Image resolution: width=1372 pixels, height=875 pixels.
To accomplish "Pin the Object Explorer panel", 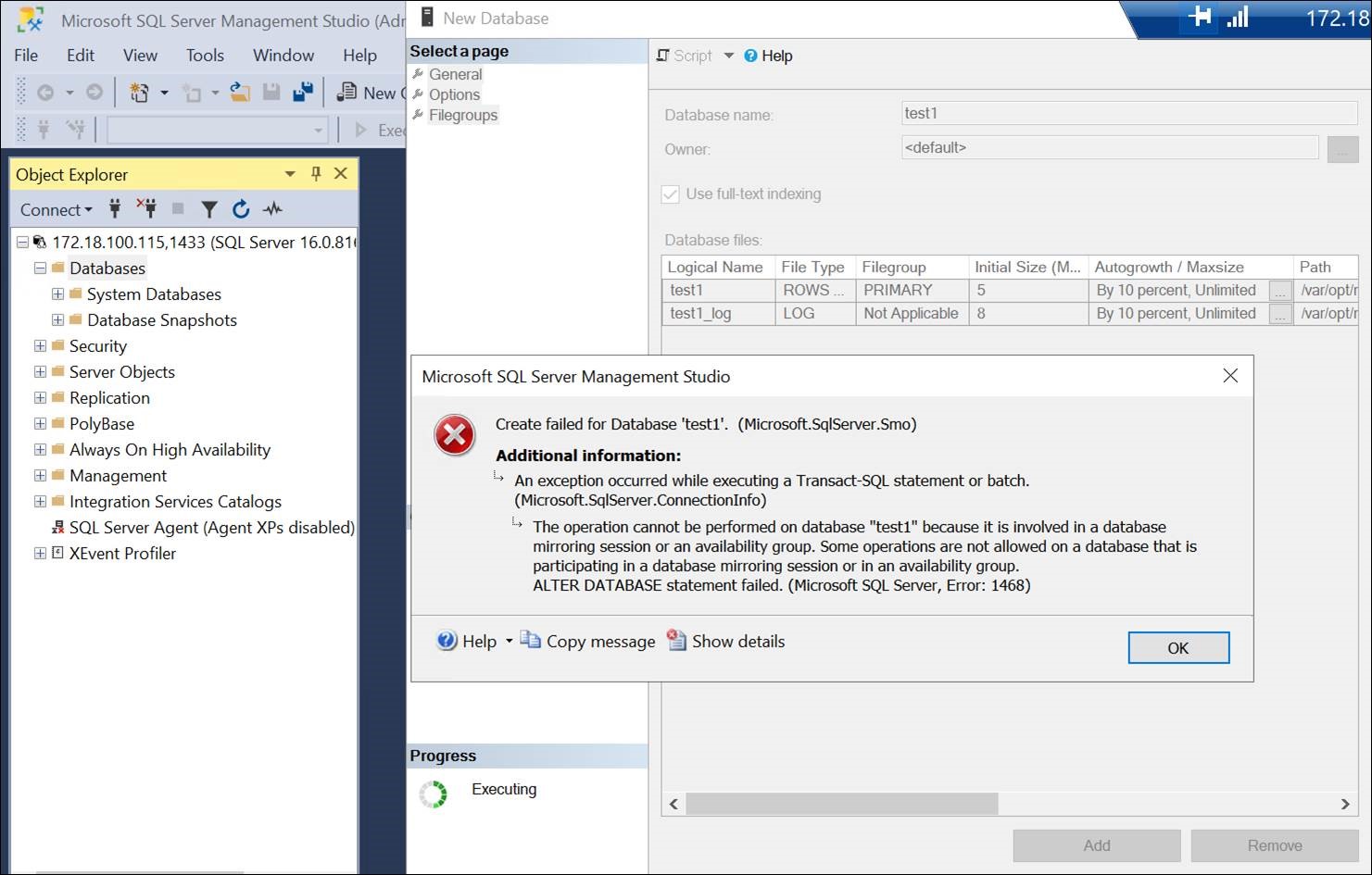I will point(316,173).
